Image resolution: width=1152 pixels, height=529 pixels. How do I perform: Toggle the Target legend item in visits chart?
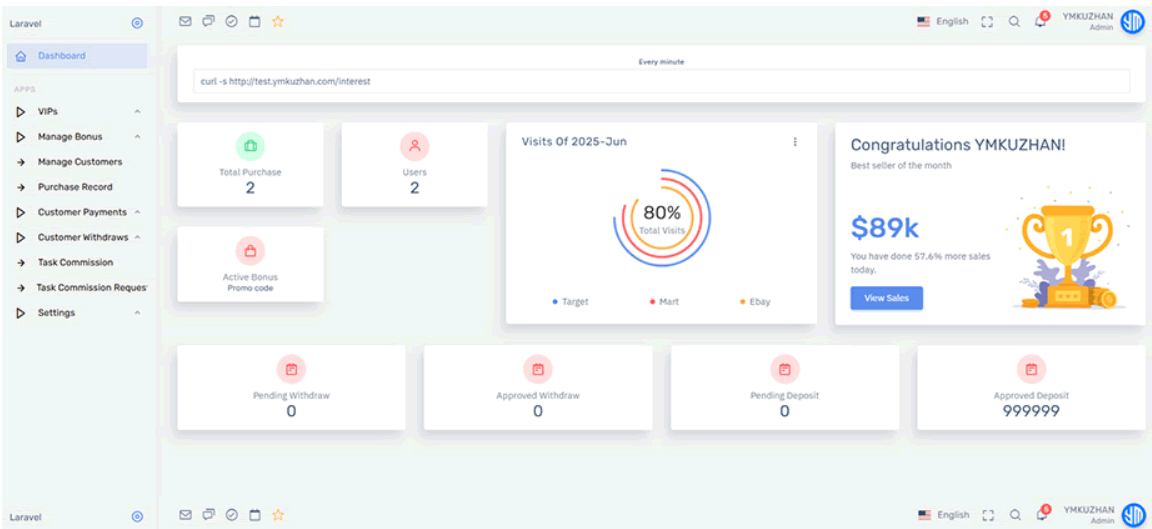click(x=571, y=302)
